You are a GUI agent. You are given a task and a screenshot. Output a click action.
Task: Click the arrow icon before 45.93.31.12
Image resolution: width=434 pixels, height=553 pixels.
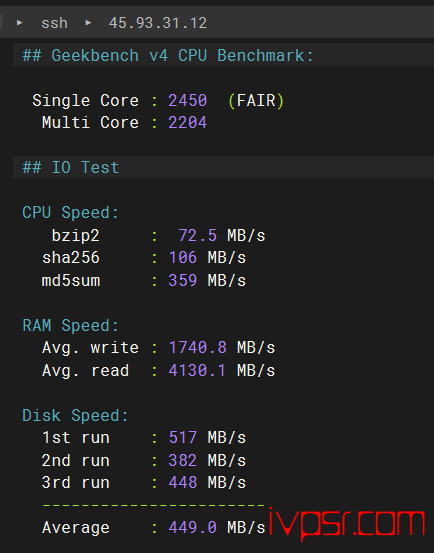[88, 23]
